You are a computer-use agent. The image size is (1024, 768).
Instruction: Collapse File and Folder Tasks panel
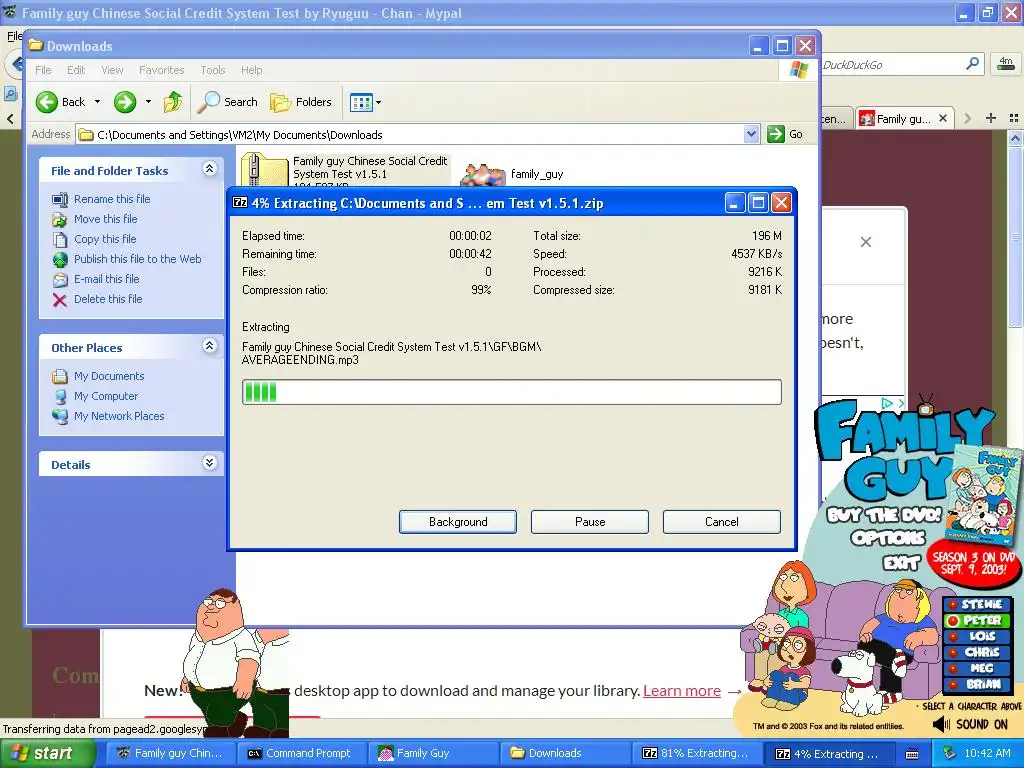coord(209,168)
